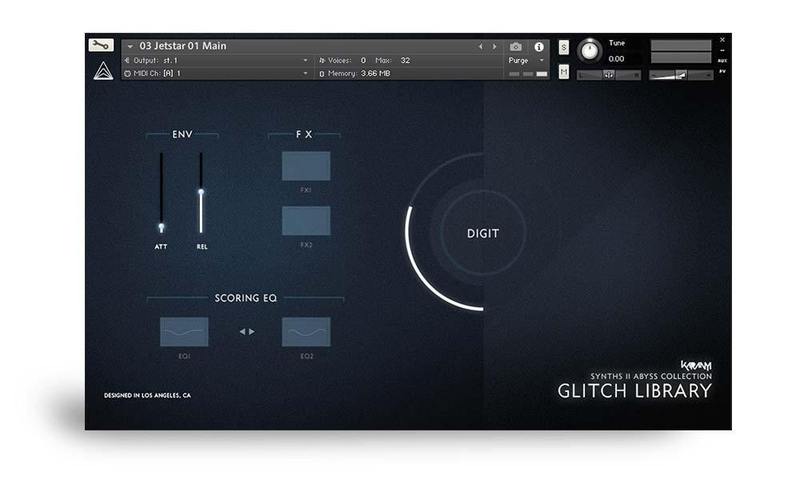Click the voices icon beside Voices label
The image size is (800, 480).
click(x=322, y=60)
